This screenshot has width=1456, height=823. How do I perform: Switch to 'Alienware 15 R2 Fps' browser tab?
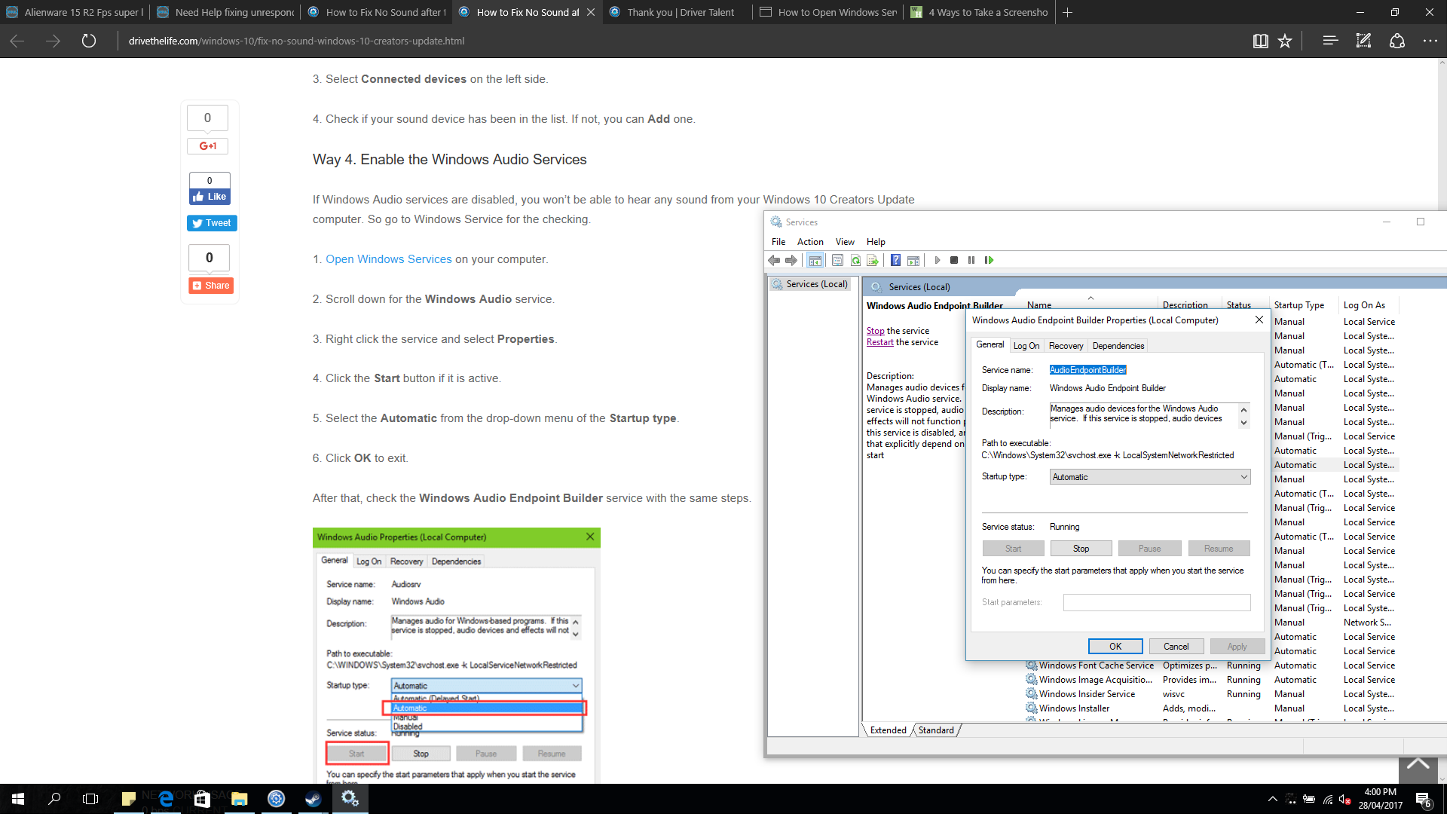[x=75, y=12]
